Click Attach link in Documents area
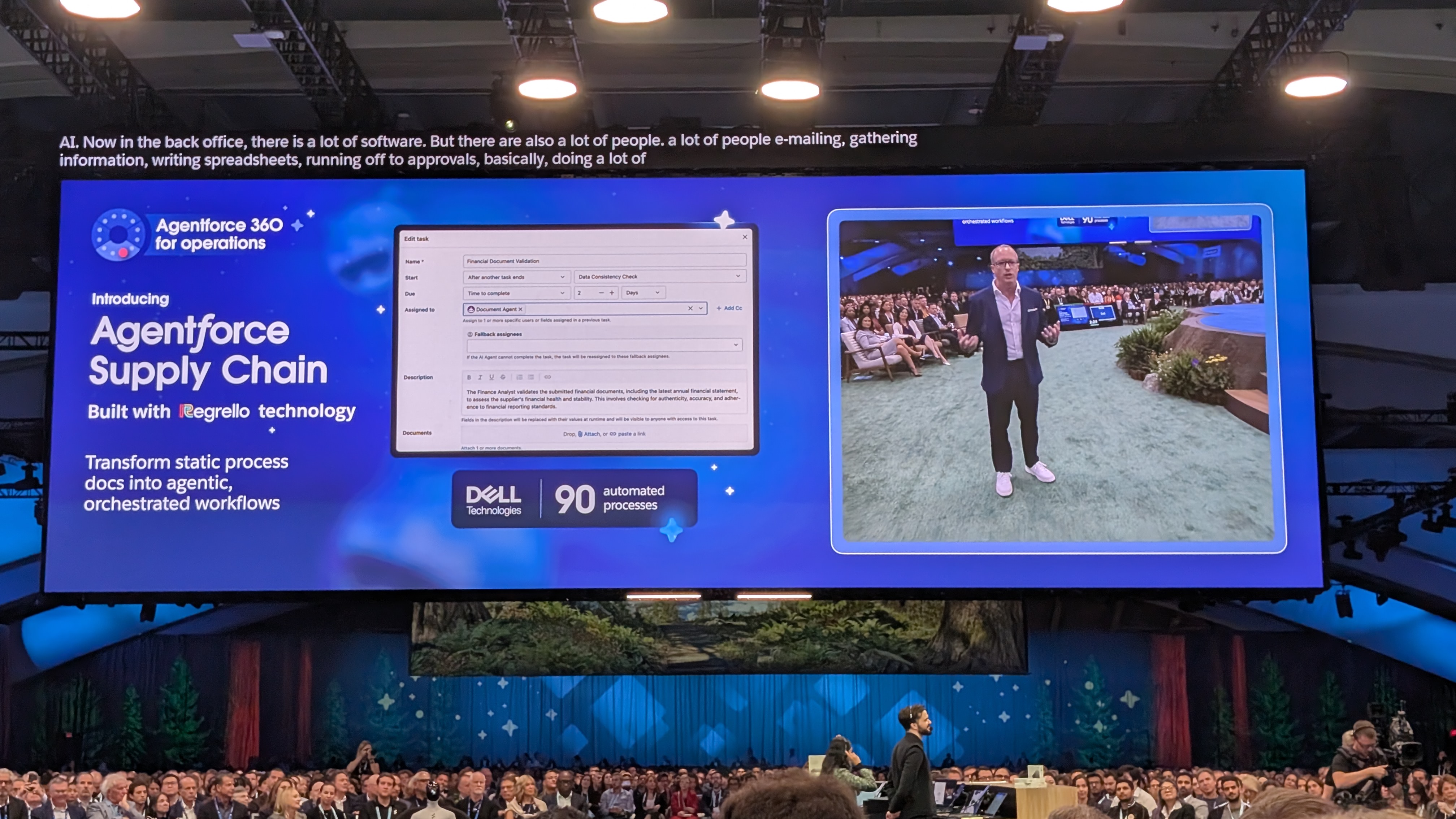The image size is (1456, 819). point(591,434)
